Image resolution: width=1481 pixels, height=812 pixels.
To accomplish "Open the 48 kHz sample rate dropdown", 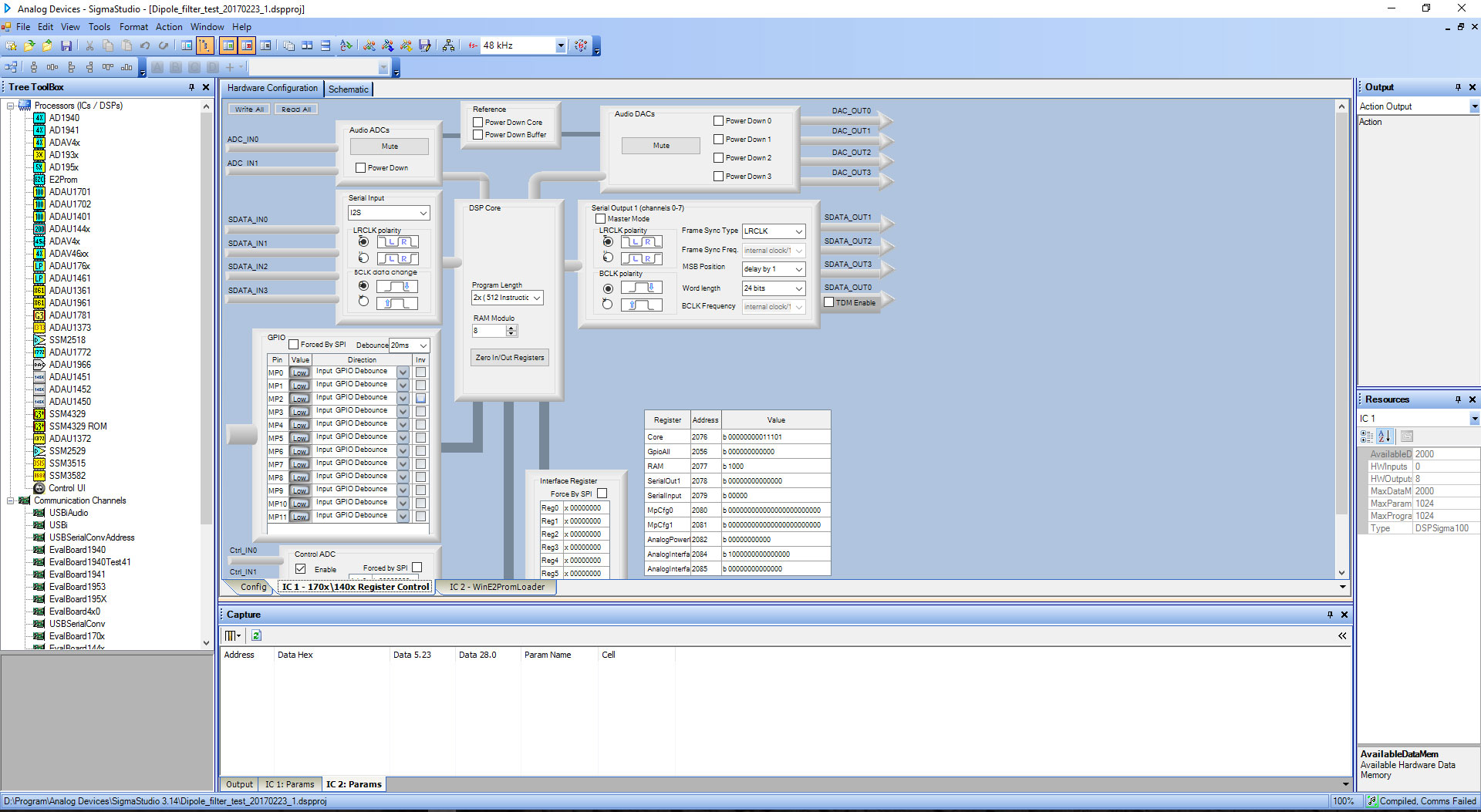I will coord(561,45).
